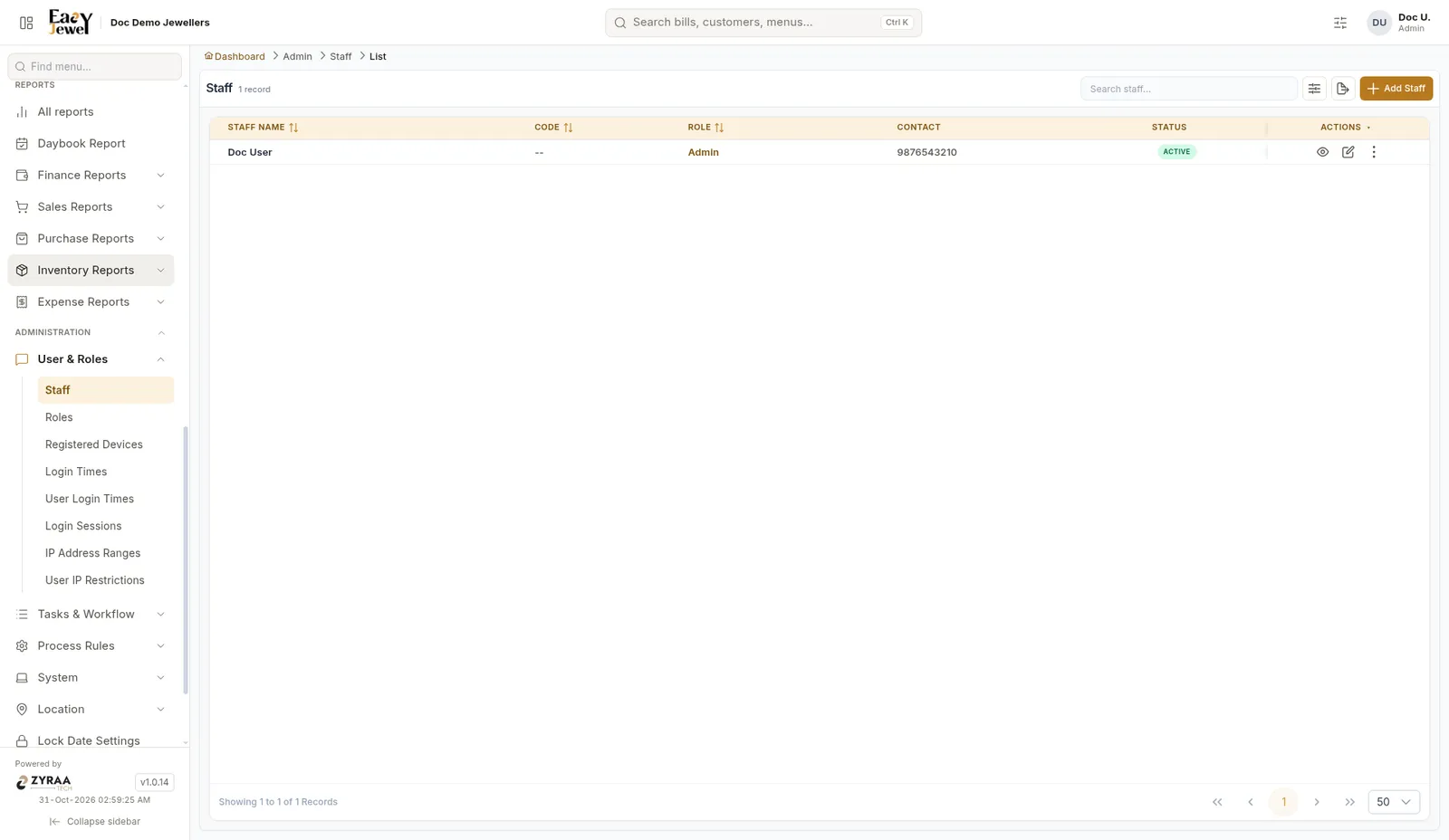Screen dimensions: 1449x840
Task: Go to the first page of records
Action: point(1217,802)
